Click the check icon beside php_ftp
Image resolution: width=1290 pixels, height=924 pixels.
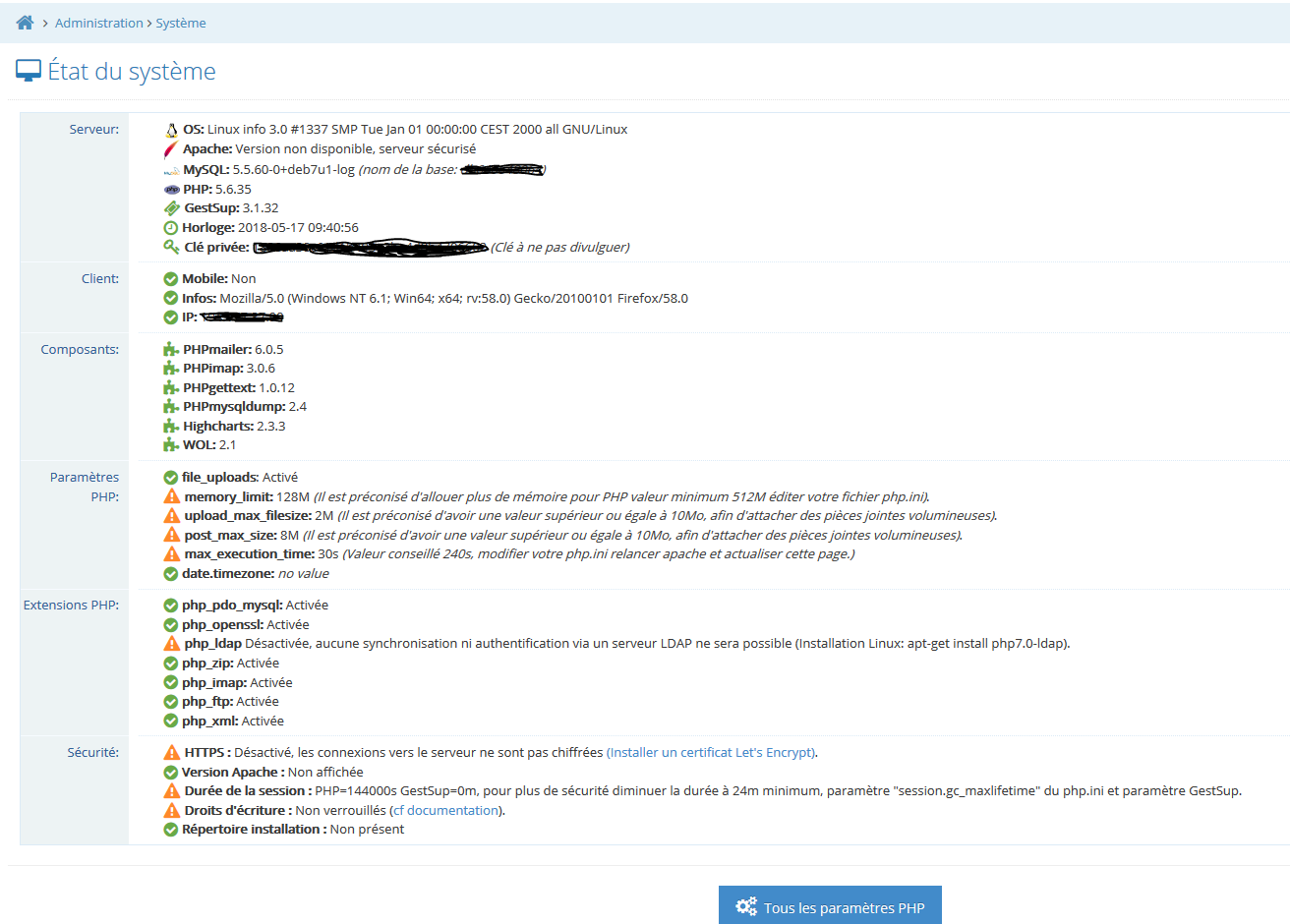pos(170,702)
